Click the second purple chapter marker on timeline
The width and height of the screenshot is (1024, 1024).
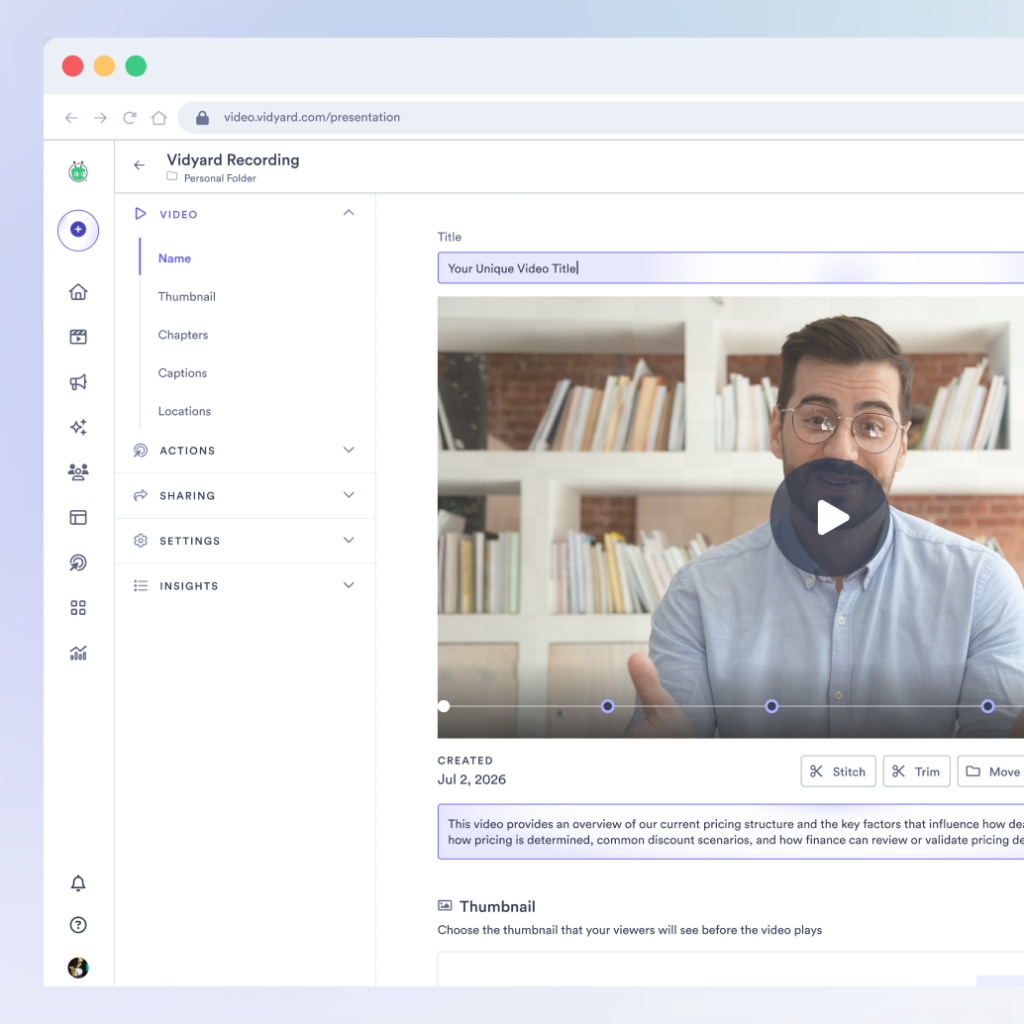(x=771, y=706)
